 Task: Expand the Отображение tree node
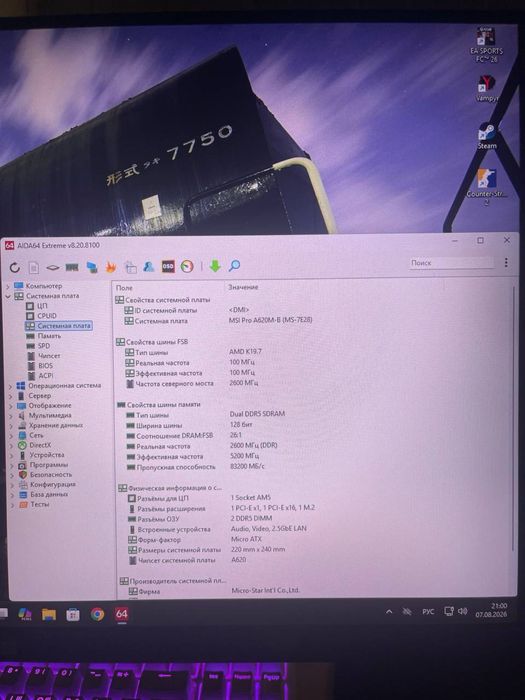coord(11,406)
